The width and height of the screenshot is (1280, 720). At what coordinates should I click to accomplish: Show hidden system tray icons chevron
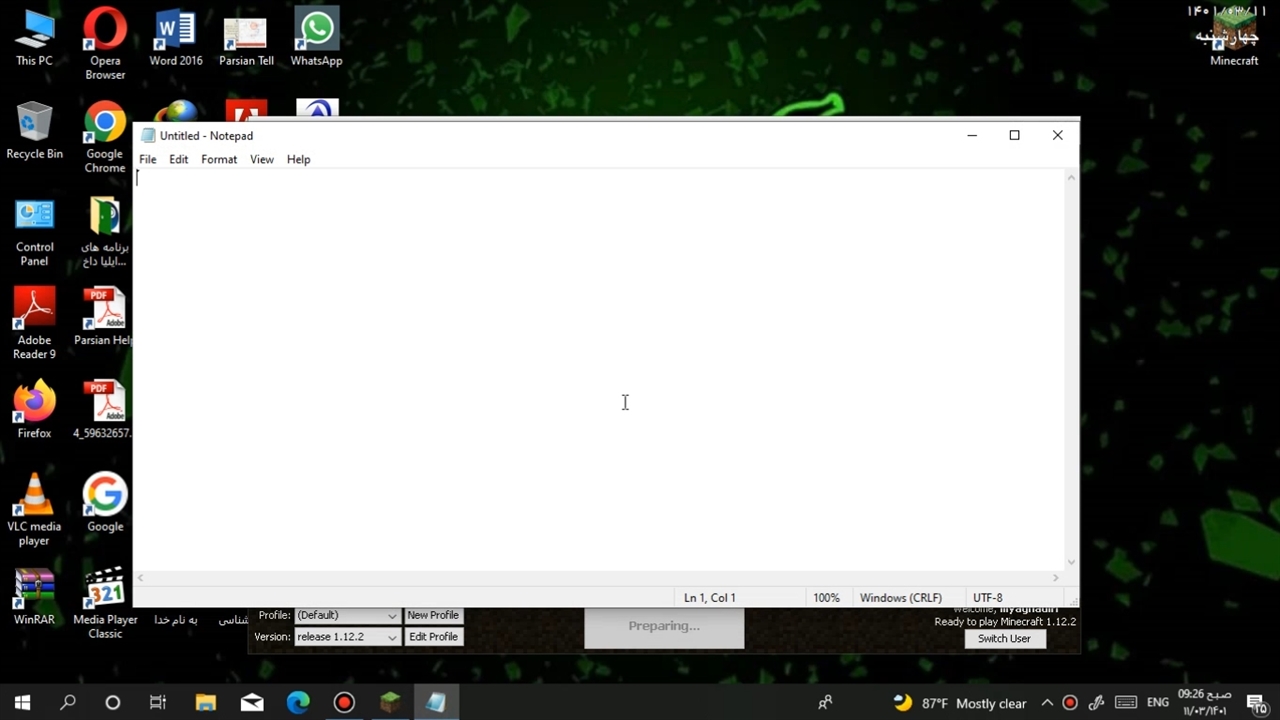coord(1047,703)
